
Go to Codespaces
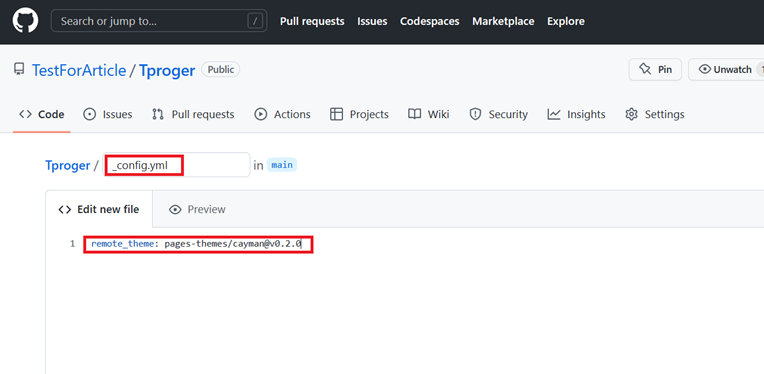pos(430,21)
